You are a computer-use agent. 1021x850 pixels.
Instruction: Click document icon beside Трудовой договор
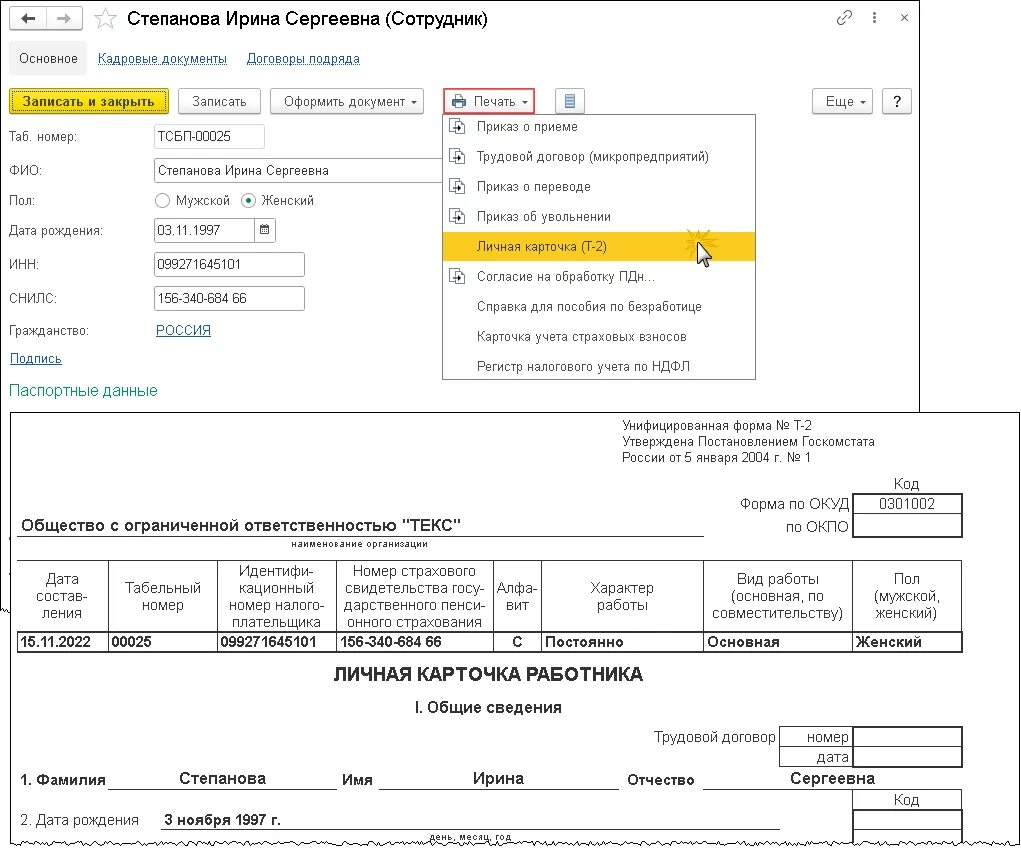coord(458,157)
